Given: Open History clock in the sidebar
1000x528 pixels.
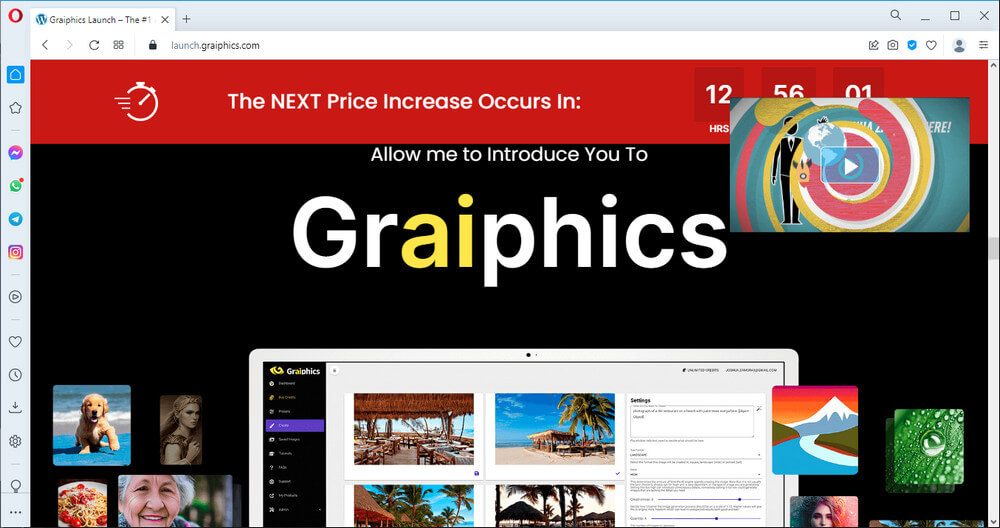Looking at the screenshot, I should (x=15, y=375).
